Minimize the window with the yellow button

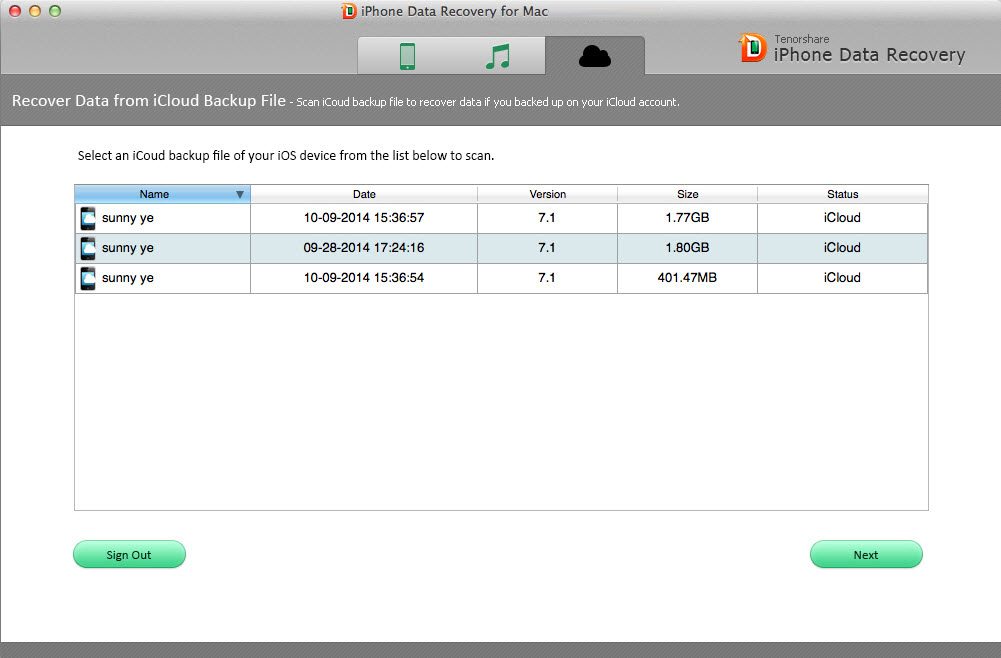tap(35, 11)
